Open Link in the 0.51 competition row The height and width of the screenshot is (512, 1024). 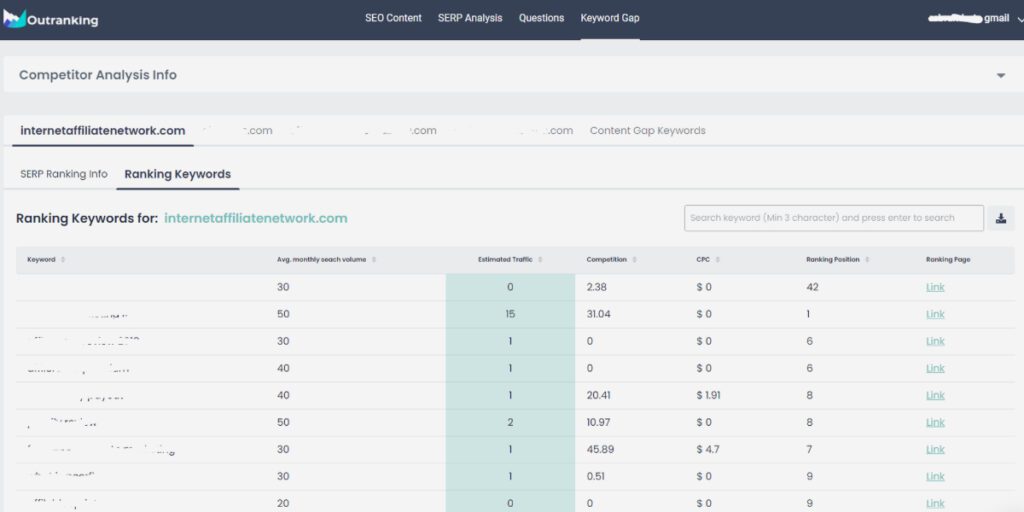(x=935, y=477)
